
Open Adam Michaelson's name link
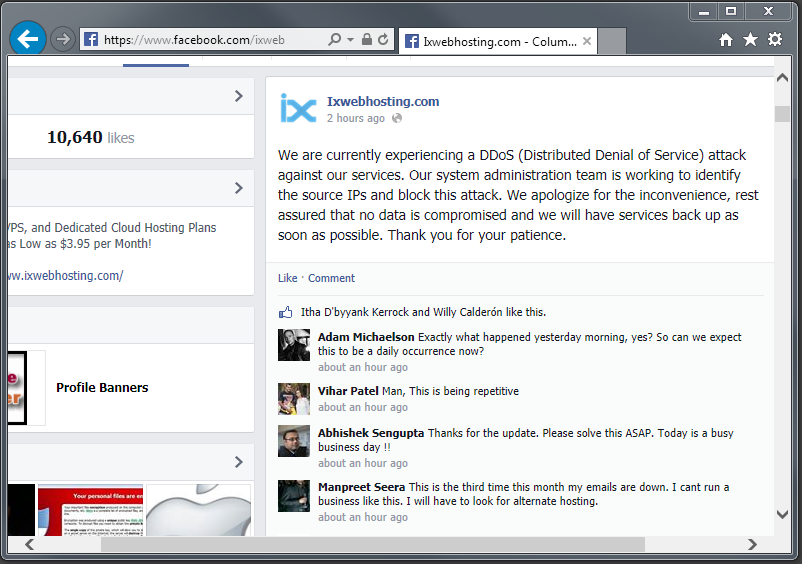point(366,337)
